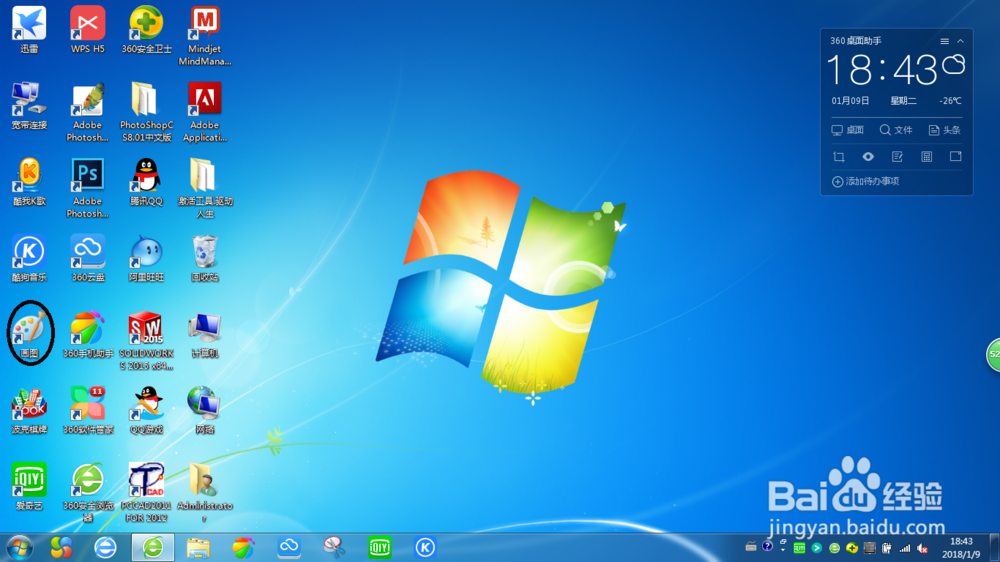Select the SOLIDWORKS 2015 x64 icon
The image size is (1000, 562).
point(146,341)
